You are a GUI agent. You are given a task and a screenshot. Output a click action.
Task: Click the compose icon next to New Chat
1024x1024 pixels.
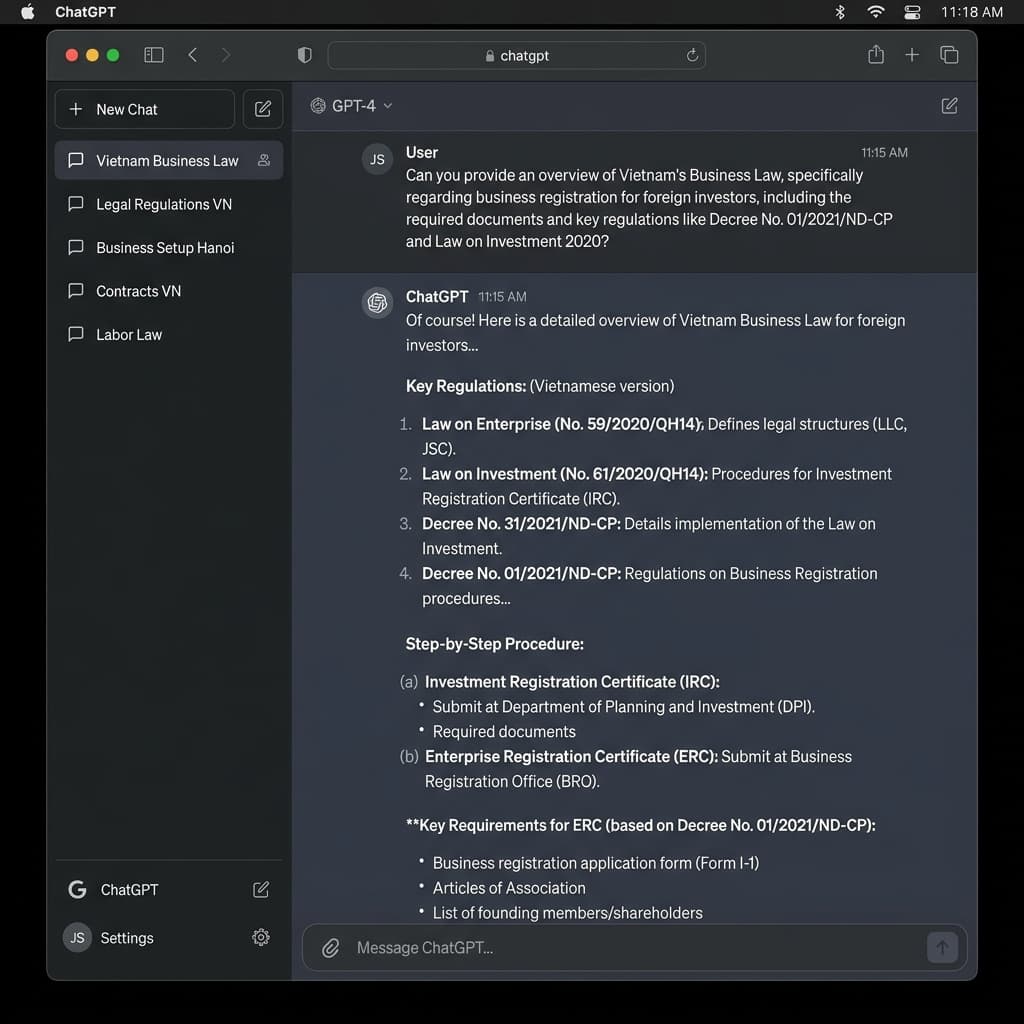tap(263, 109)
